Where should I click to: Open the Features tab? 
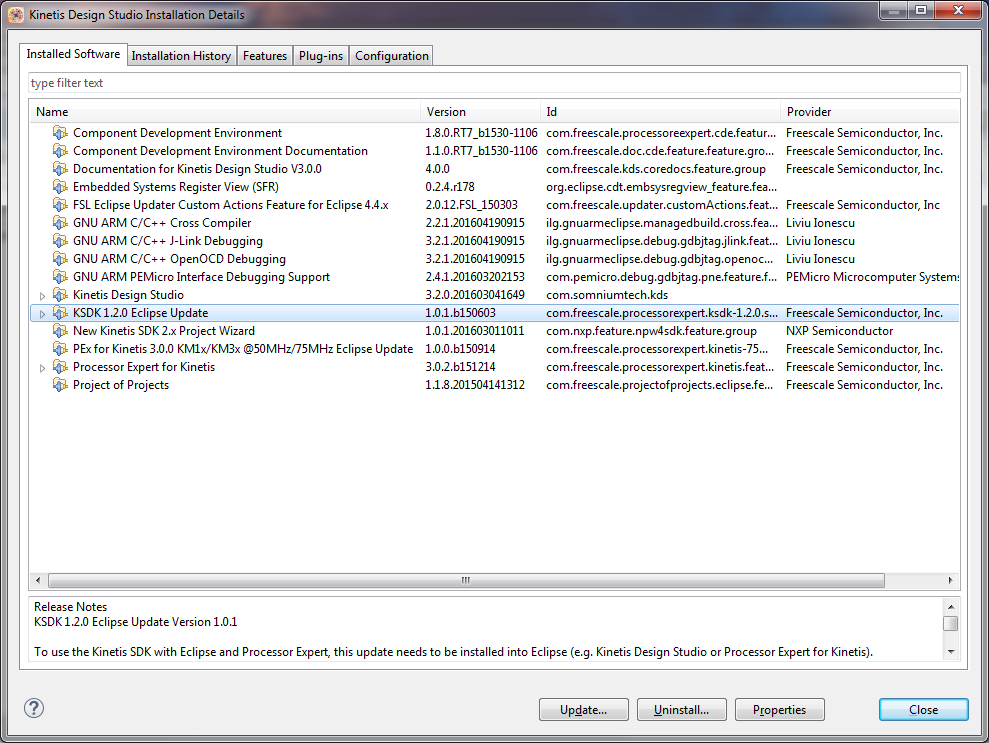click(265, 56)
